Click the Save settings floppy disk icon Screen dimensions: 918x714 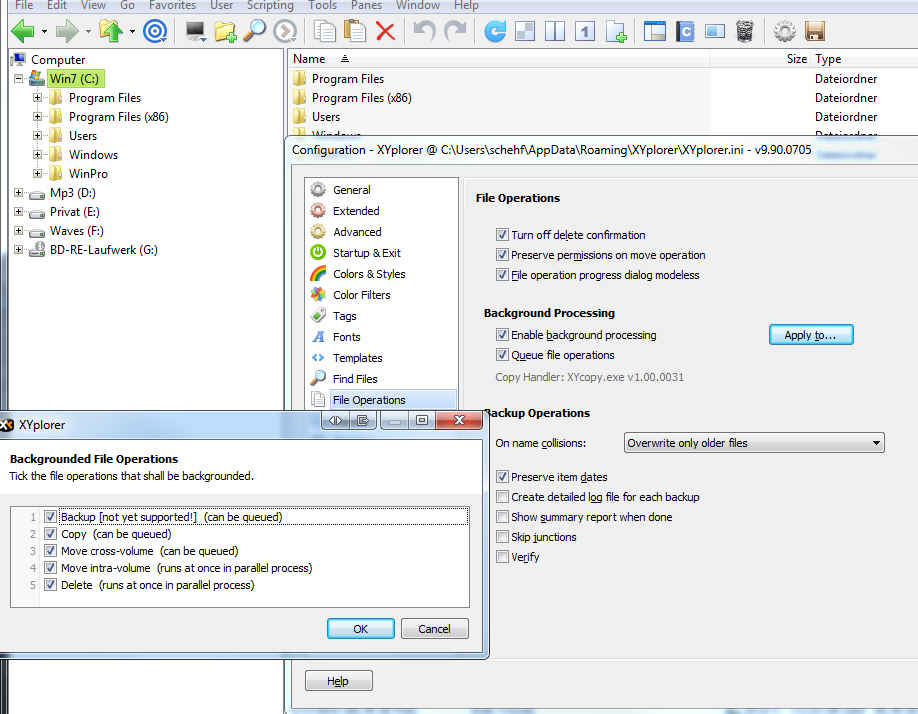(x=814, y=31)
